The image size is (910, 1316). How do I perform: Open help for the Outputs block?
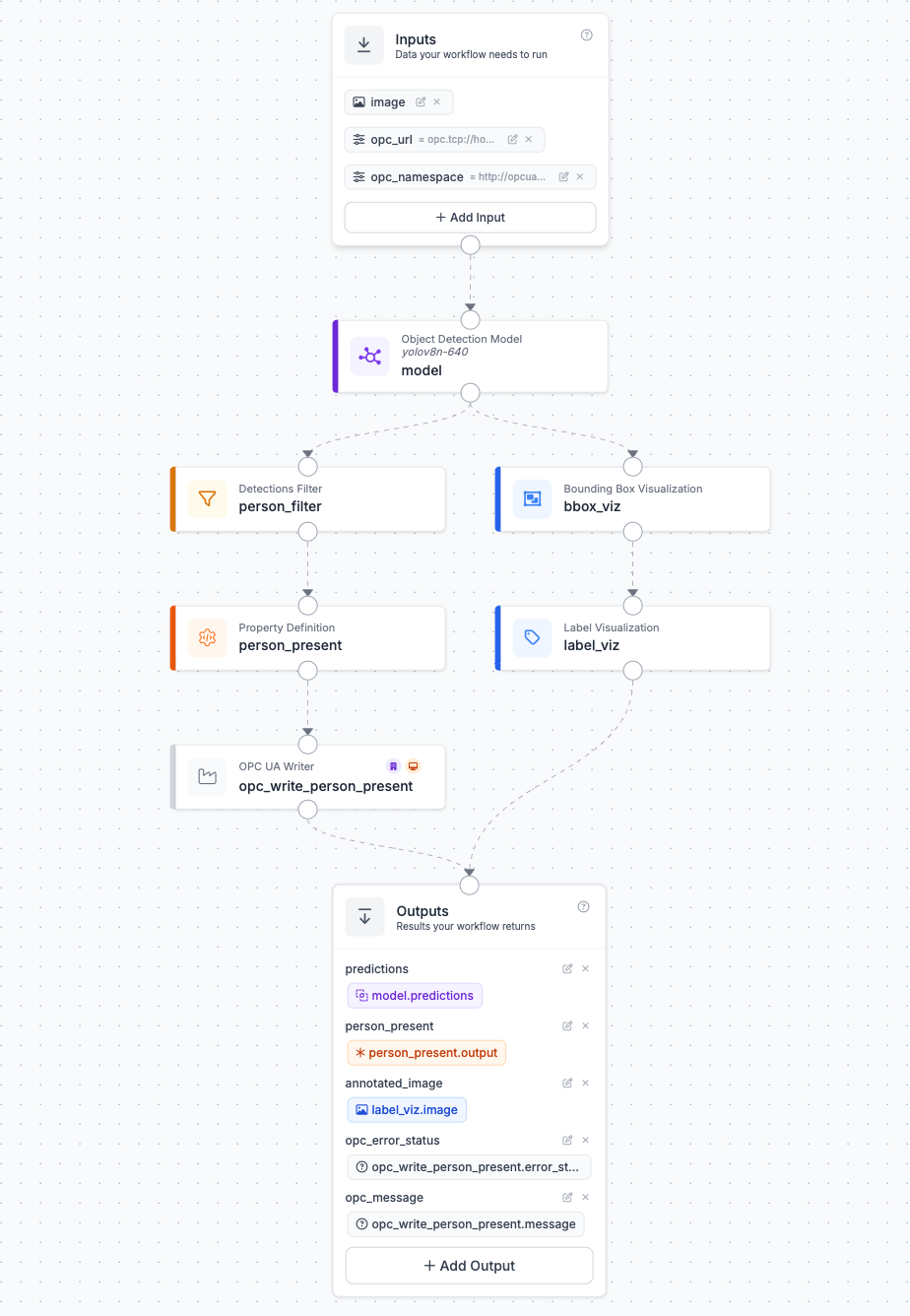(583, 907)
